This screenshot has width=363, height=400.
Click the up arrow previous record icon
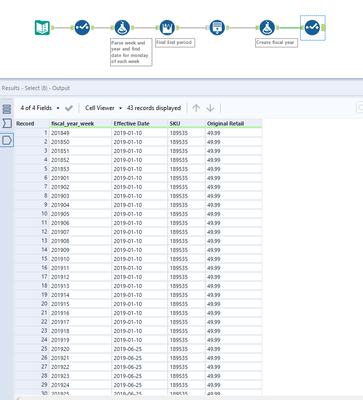196,108
